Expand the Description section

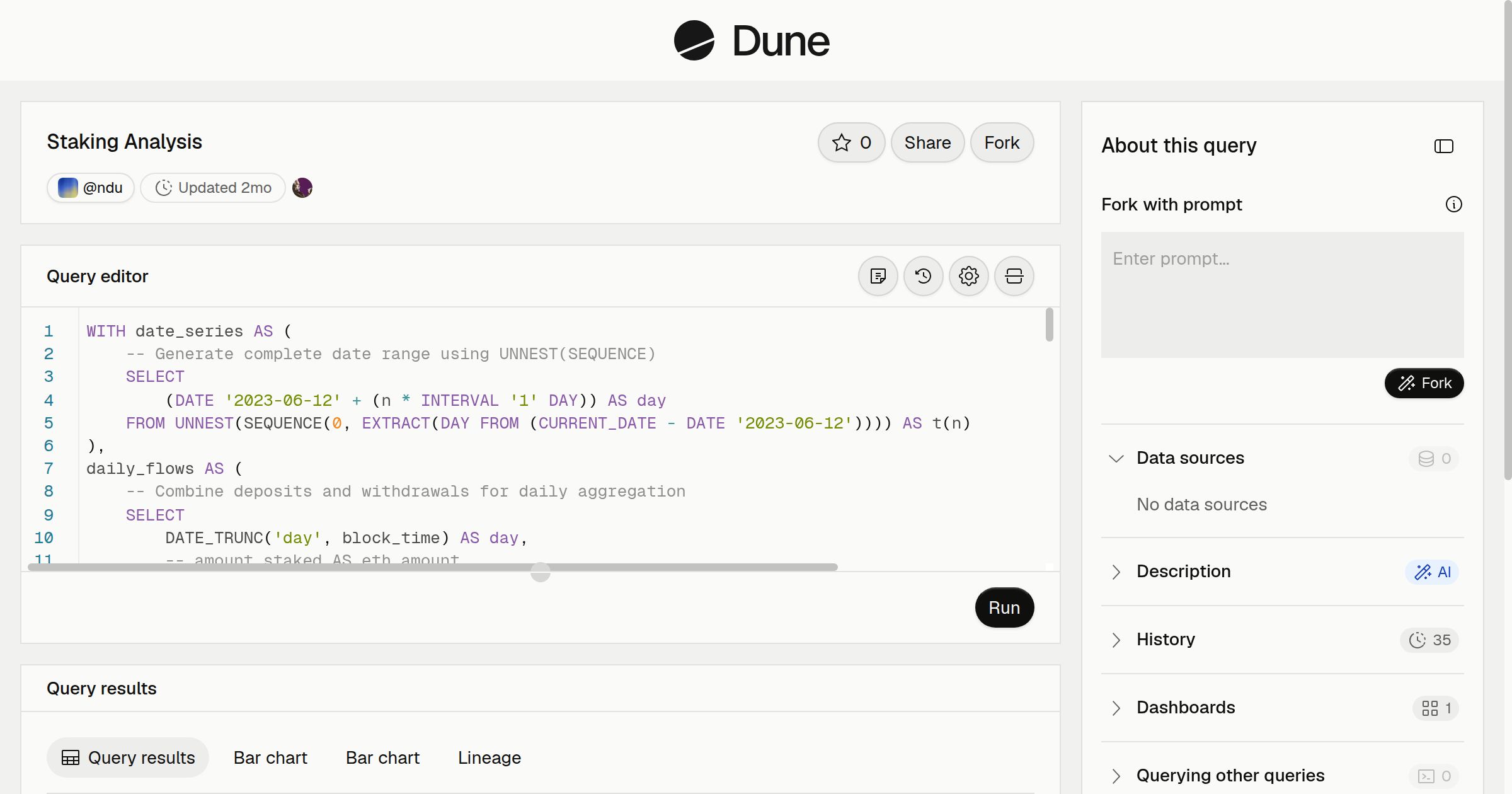click(1116, 572)
